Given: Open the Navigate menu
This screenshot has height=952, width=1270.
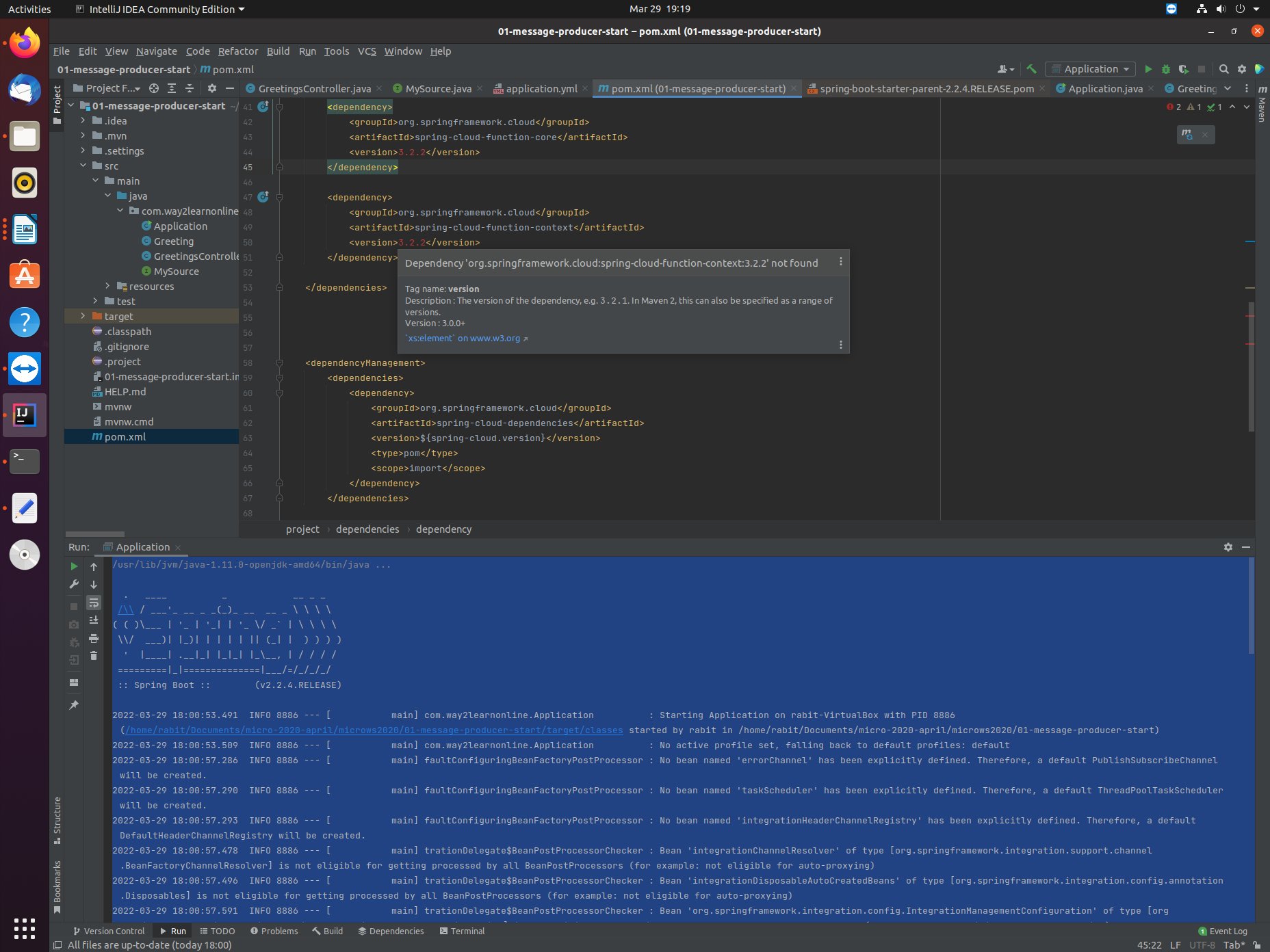Looking at the screenshot, I should [156, 51].
